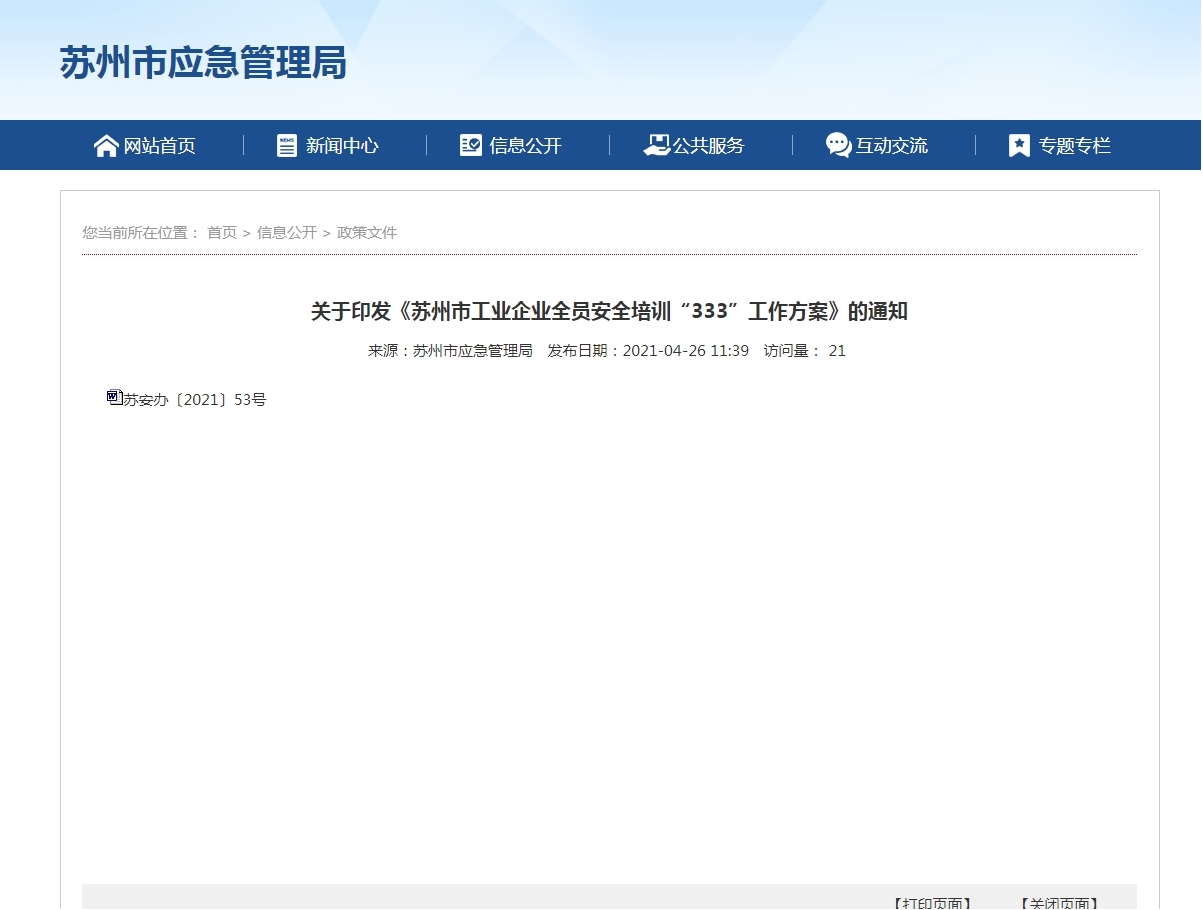The height and width of the screenshot is (910, 1203).
Task: Open 公共服务 navigation item
Action: [x=708, y=146]
